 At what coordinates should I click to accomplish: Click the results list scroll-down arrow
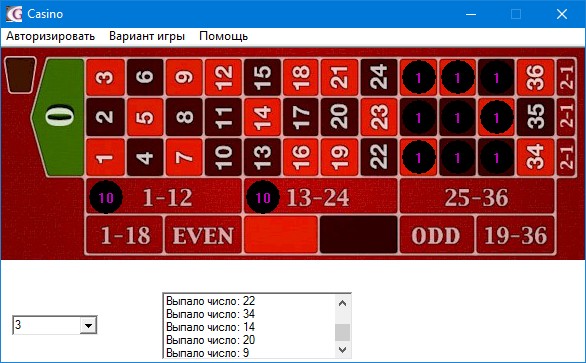point(342,350)
